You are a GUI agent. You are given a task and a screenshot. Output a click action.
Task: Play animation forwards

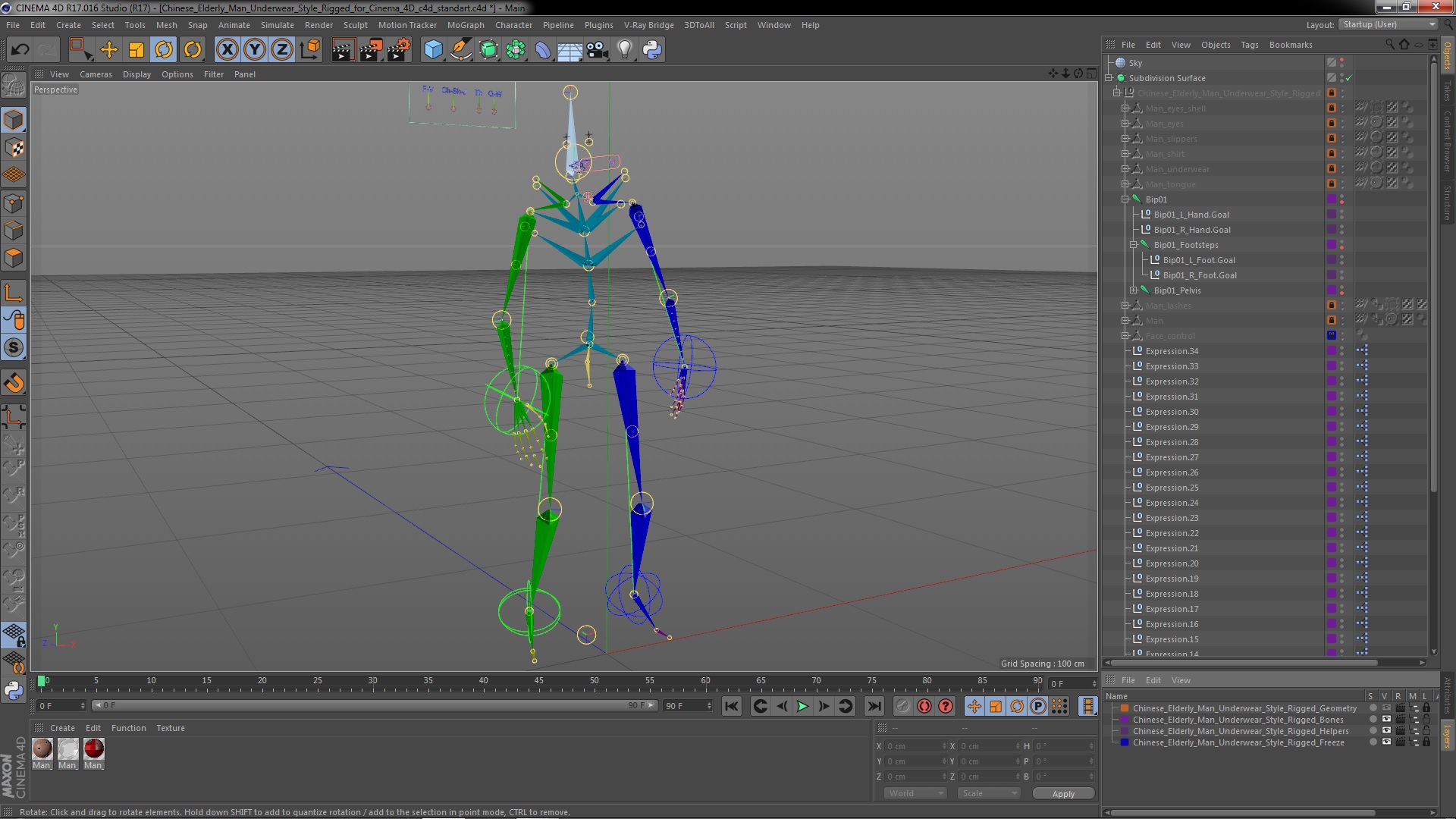click(802, 707)
